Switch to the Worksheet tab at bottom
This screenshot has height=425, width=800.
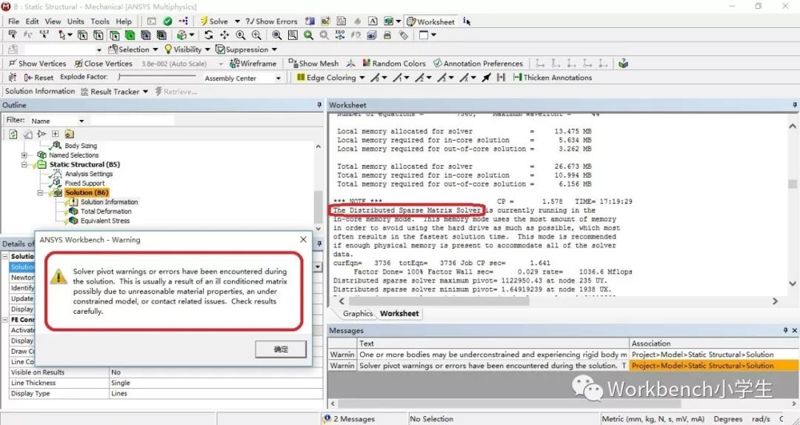399,313
